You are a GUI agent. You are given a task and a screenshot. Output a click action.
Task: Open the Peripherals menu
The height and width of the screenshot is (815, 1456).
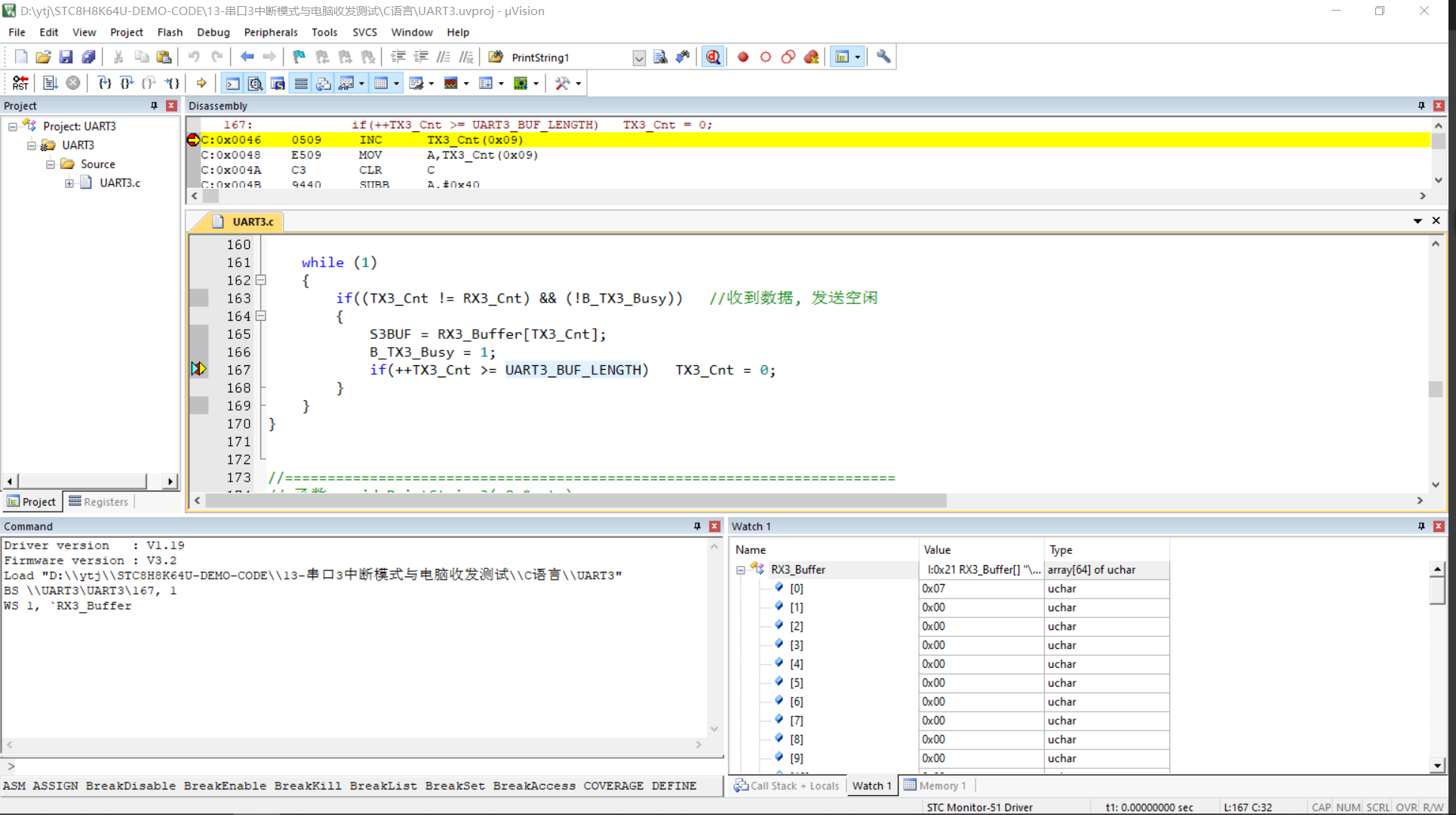pos(271,32)
